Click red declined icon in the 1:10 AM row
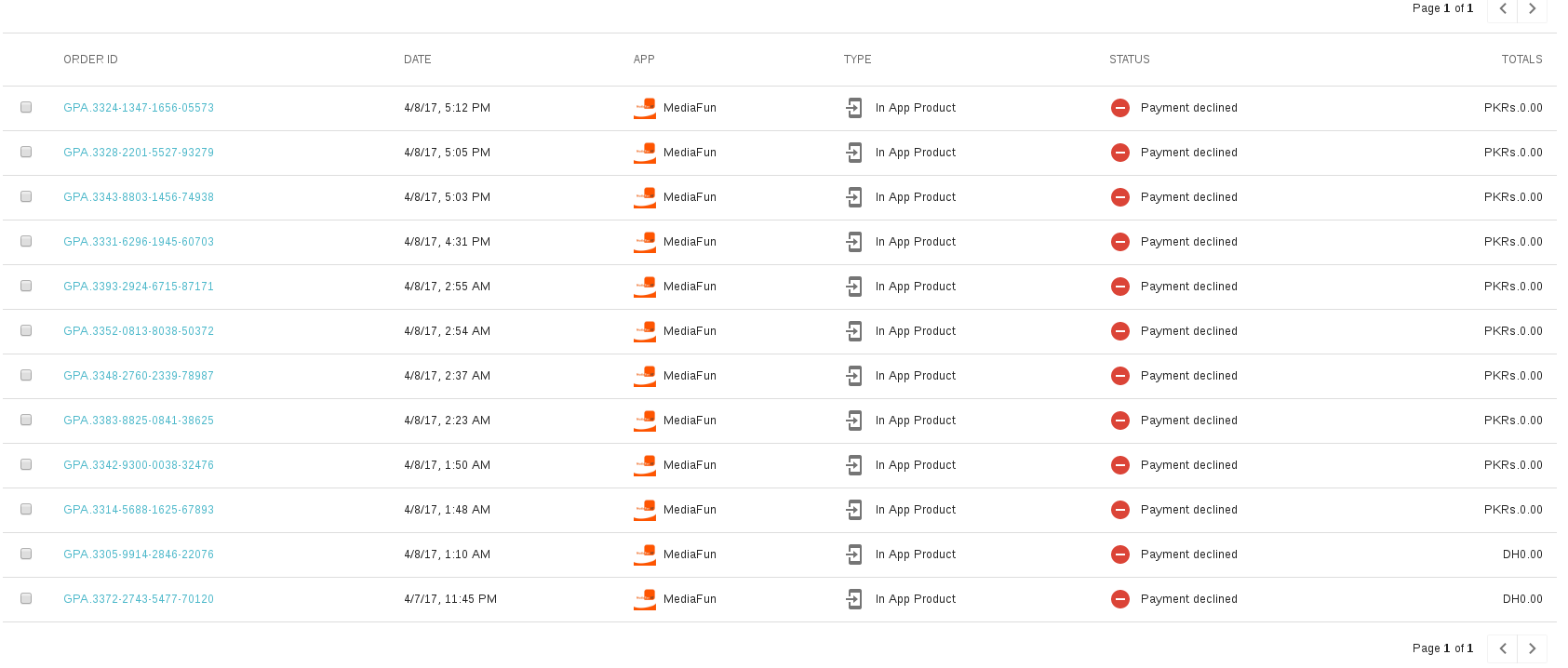The width and height of the screenshot is (1568, 668). click(x=1120, y=554)
